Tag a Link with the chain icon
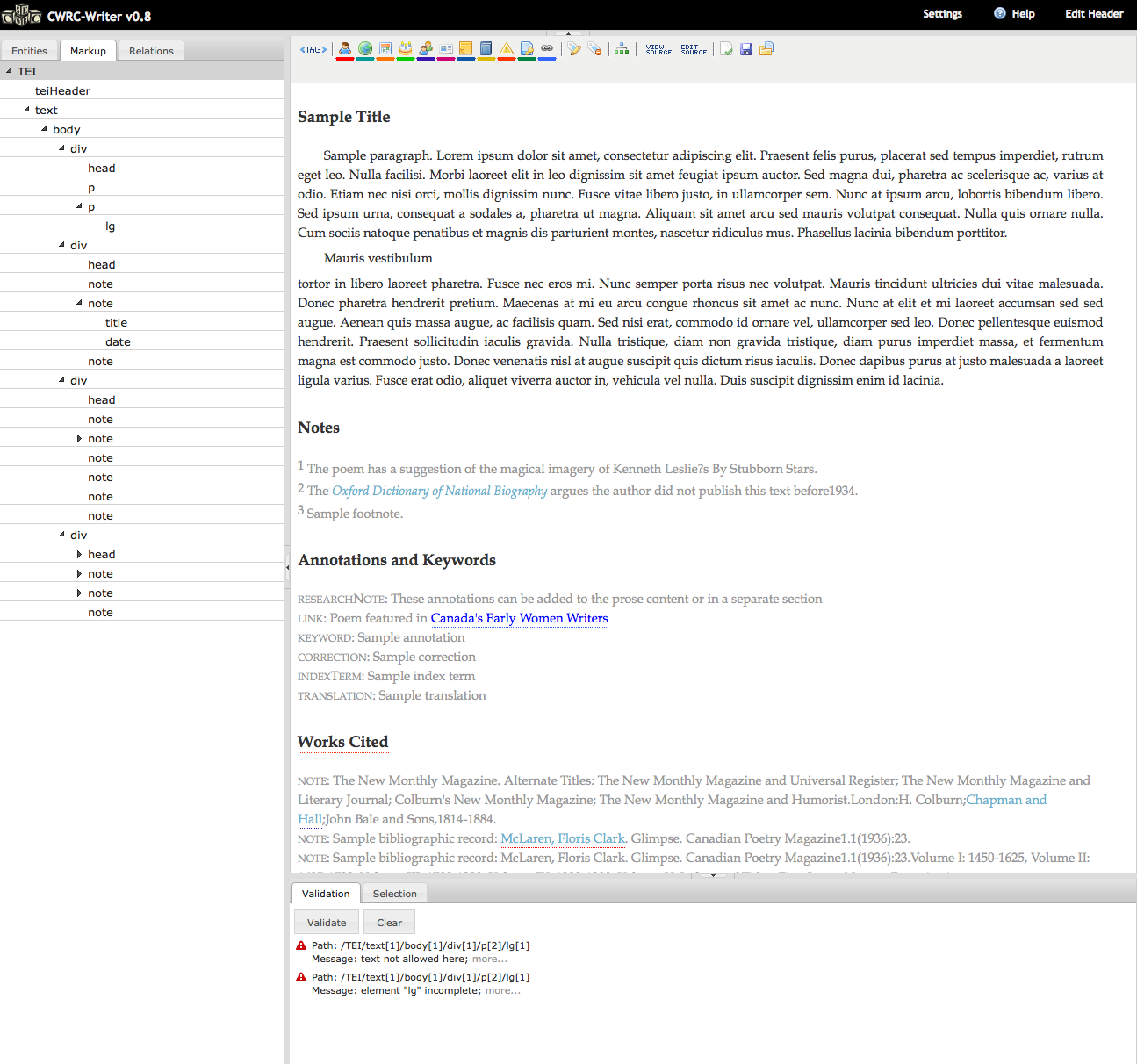Screen dimensions: 1137x1064 point(547,49)
